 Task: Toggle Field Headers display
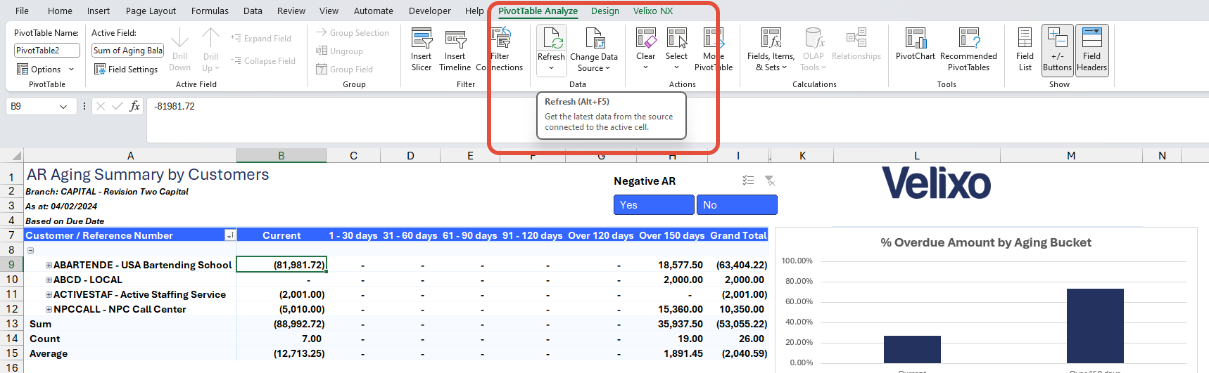tap(1092, 50)
